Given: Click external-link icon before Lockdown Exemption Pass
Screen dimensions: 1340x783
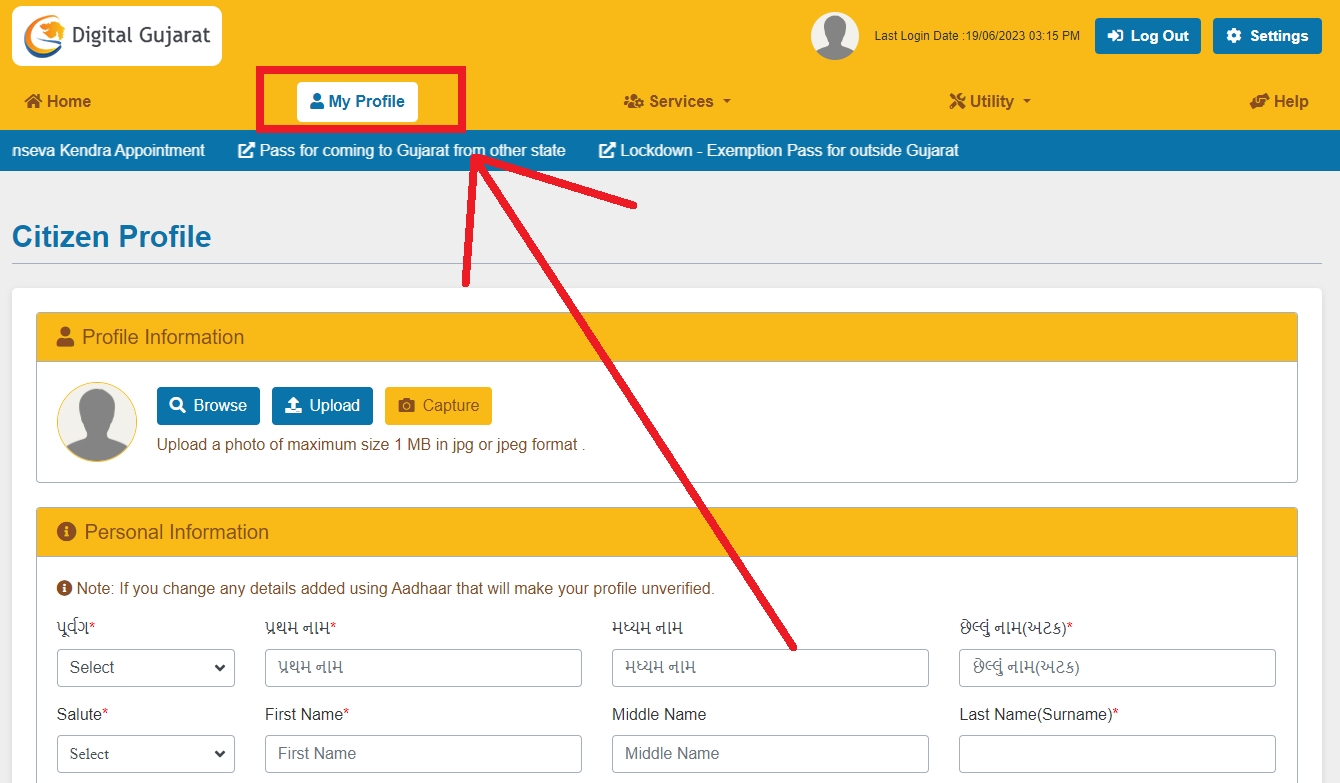Looking at the screenshot, I should point(607,150).
